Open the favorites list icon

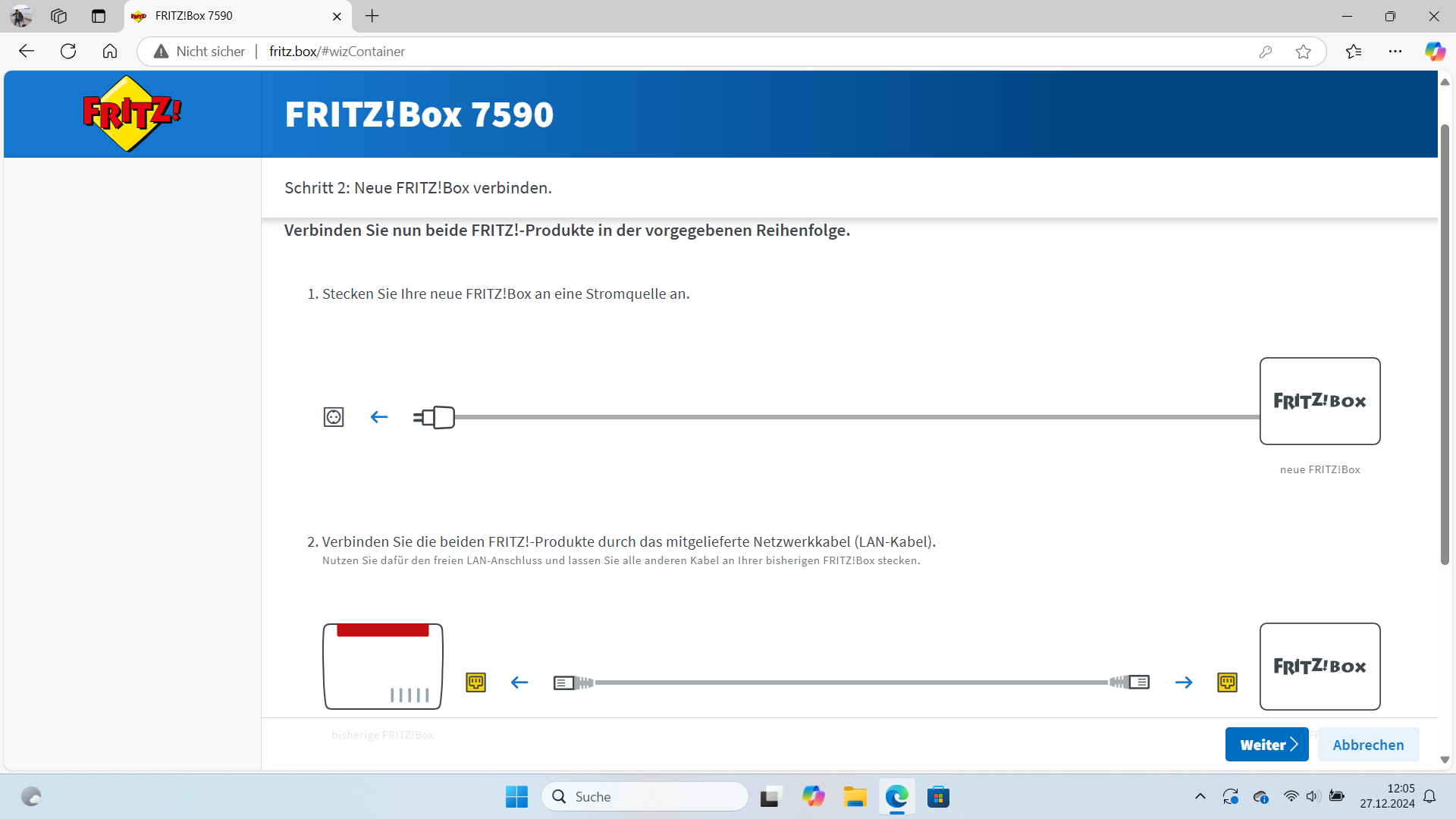coord(1354,52)
